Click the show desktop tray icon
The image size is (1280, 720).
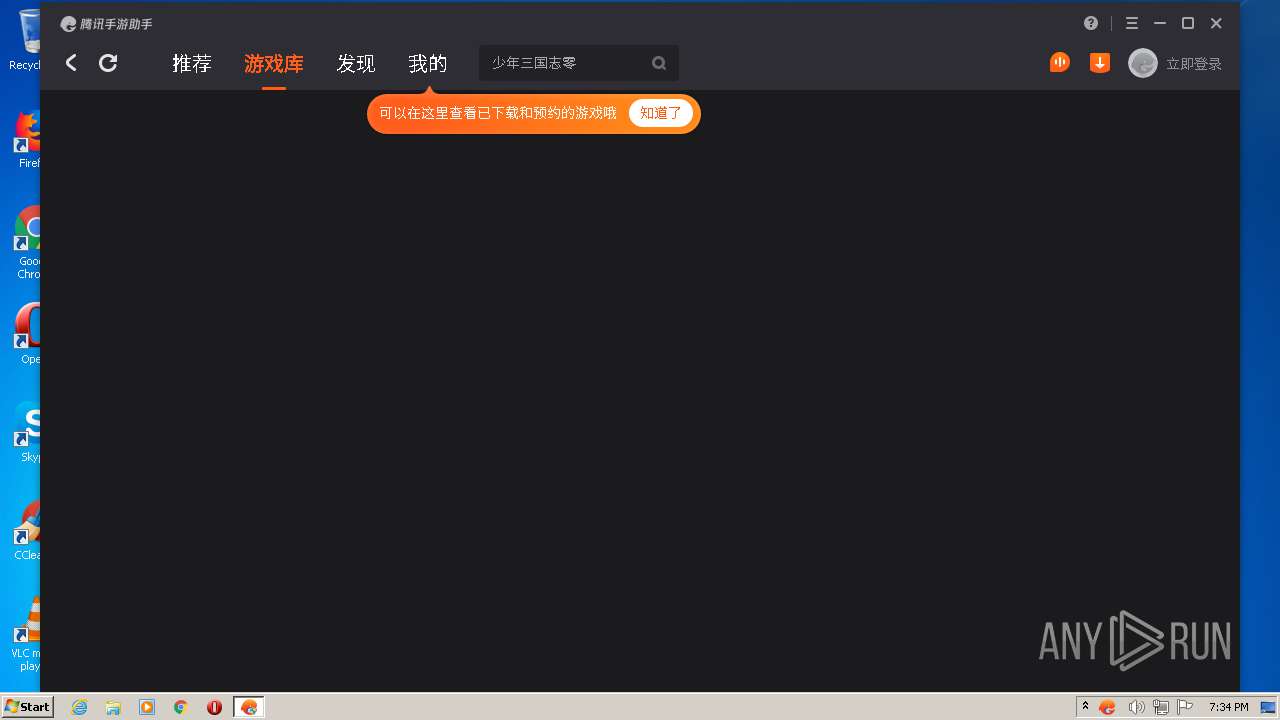point(1268,707)
